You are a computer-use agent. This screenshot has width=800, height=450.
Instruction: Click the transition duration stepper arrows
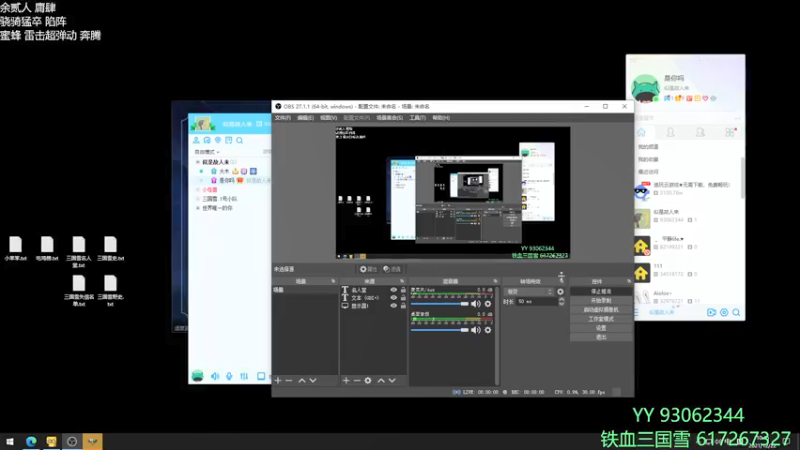tap(561, 302)
